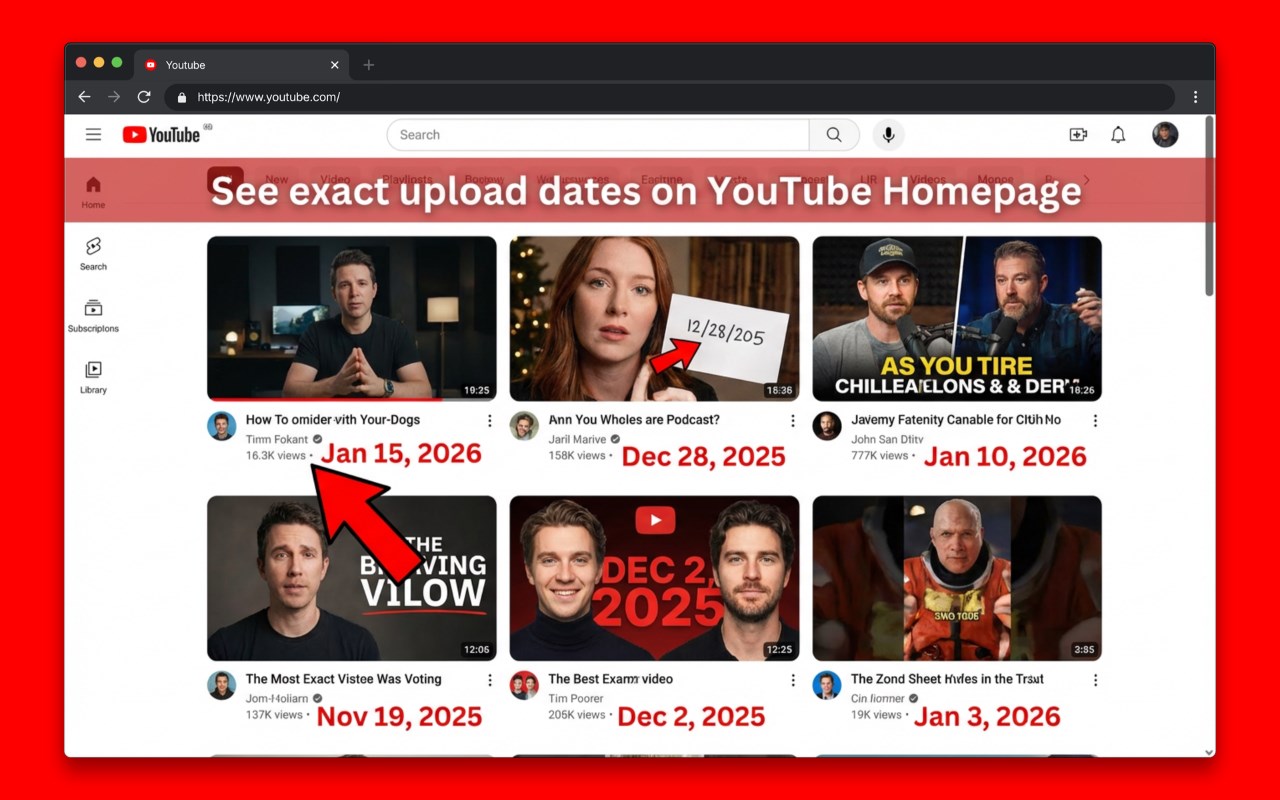This screenshot has width=1280, height=800.
Task: Open the Create video icon
Action: (x=1078, y=135)
